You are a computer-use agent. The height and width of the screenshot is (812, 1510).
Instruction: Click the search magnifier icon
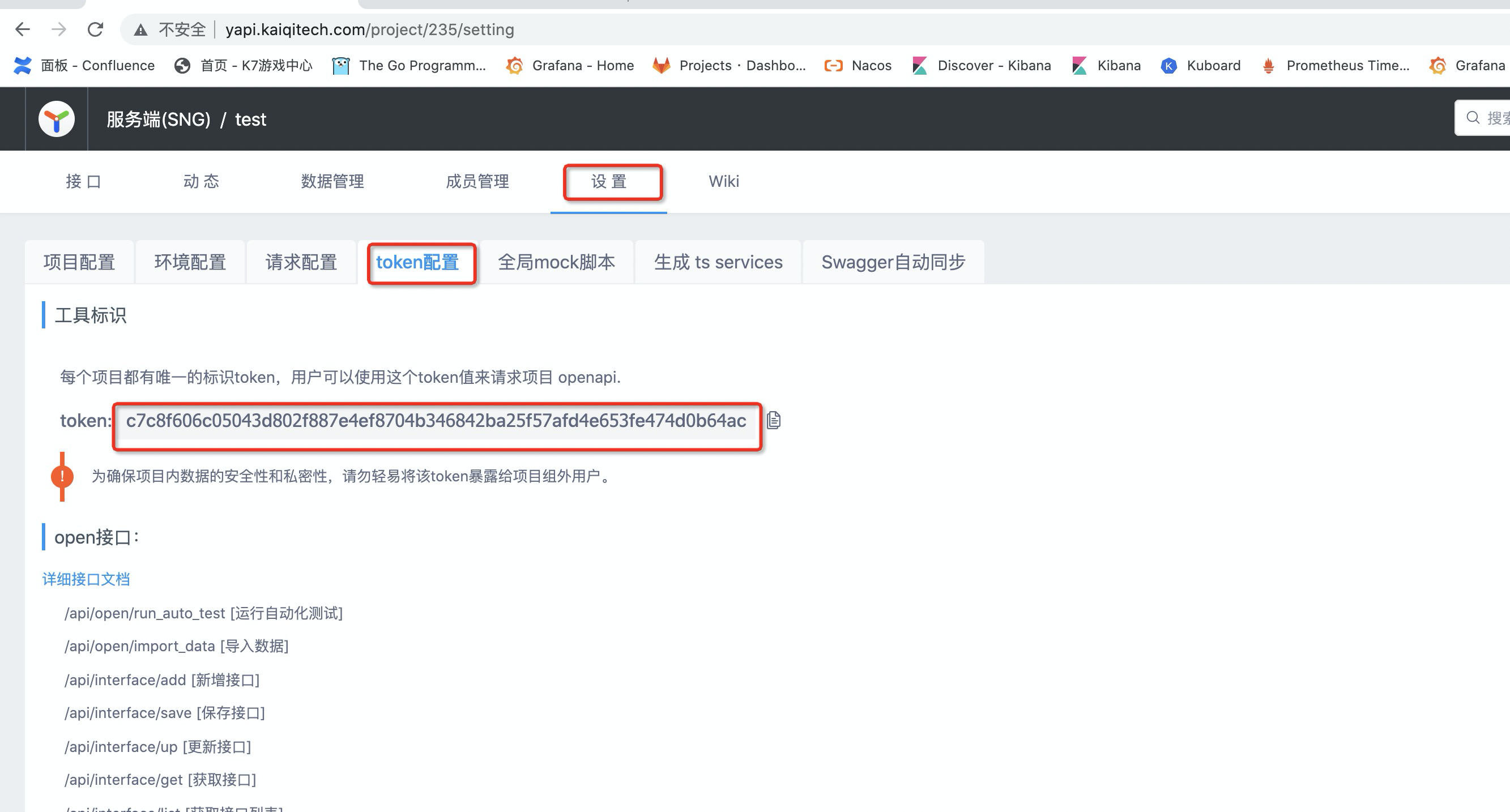pyautogui.click(x=1473, y=118)
